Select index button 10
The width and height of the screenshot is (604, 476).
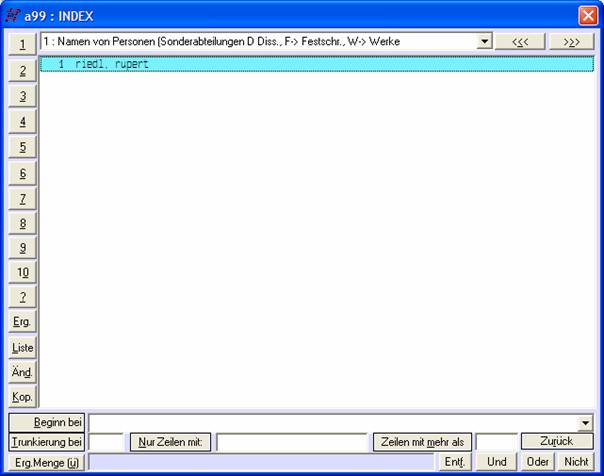(x=22, y=273)
